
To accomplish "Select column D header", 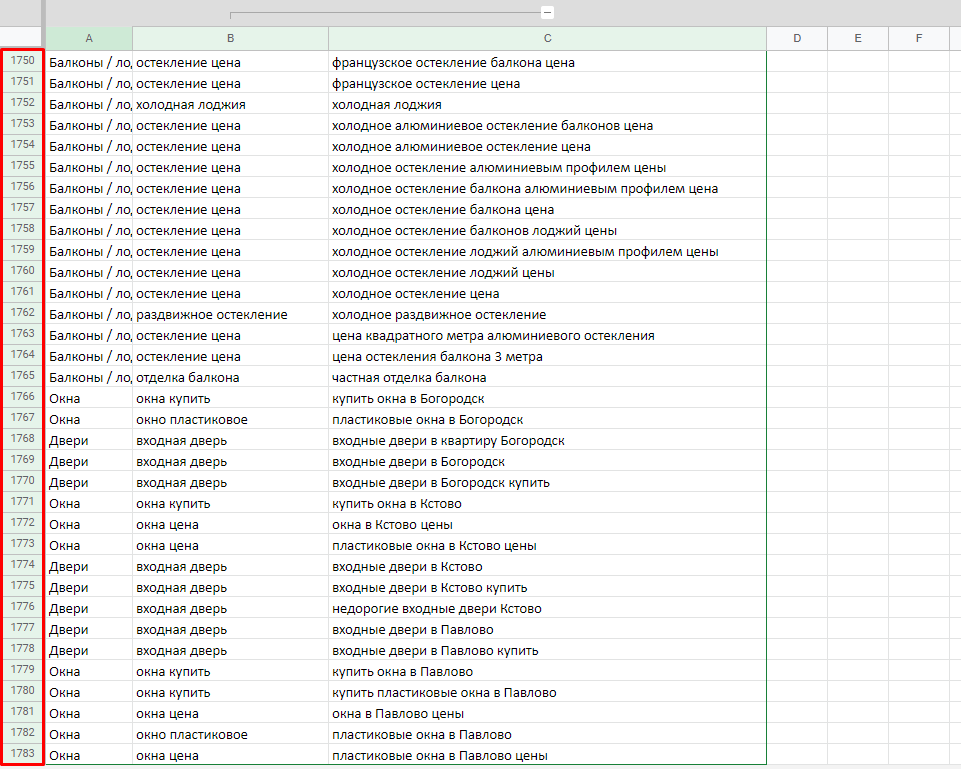I will (797, 38).
